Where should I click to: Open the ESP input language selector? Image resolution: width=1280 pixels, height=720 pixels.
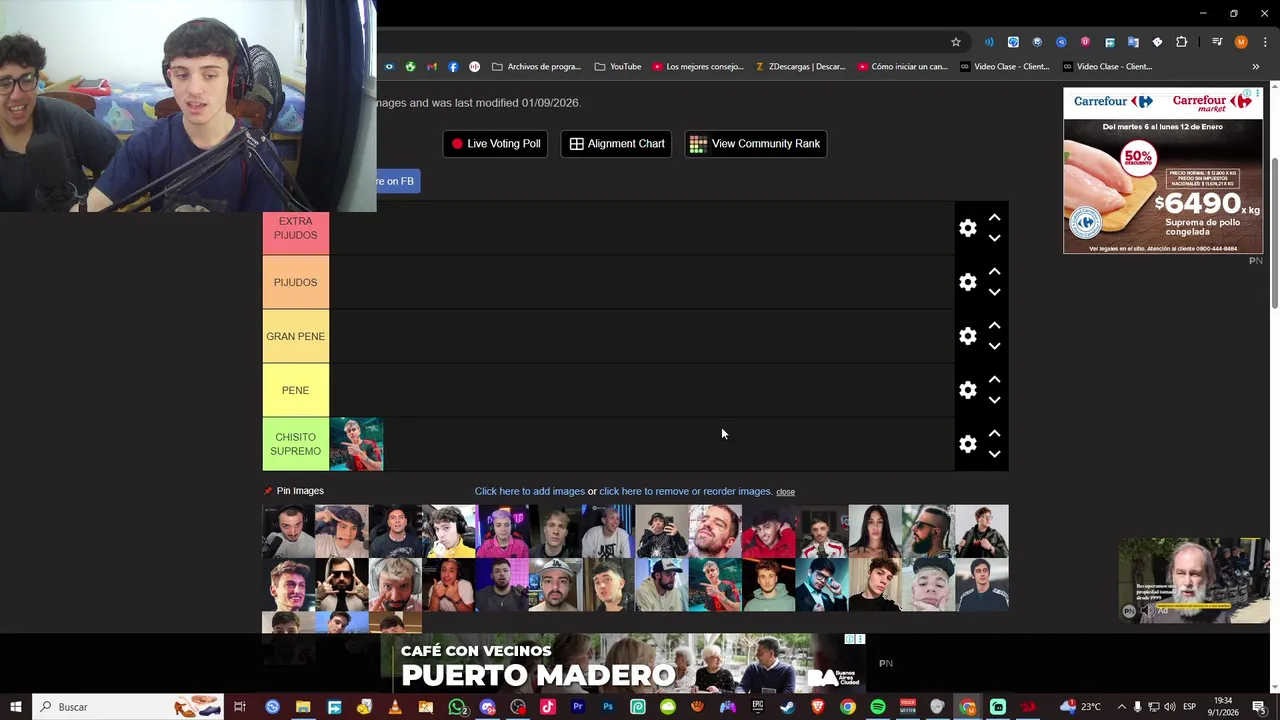1189,707
